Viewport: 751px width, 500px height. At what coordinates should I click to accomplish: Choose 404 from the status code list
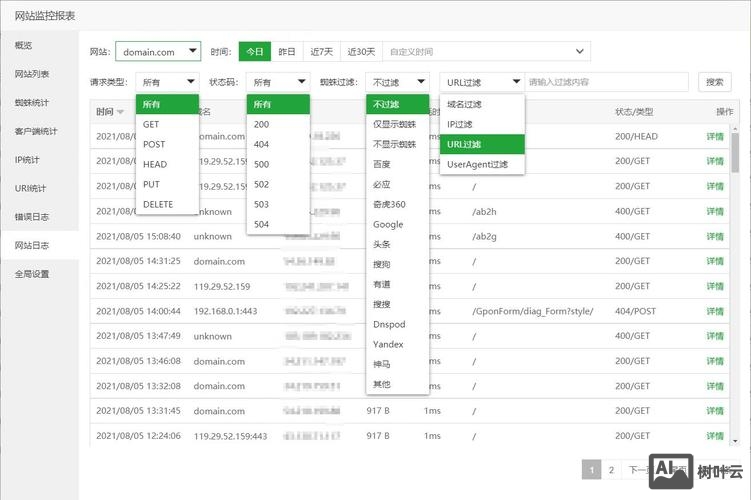(262, 144)
